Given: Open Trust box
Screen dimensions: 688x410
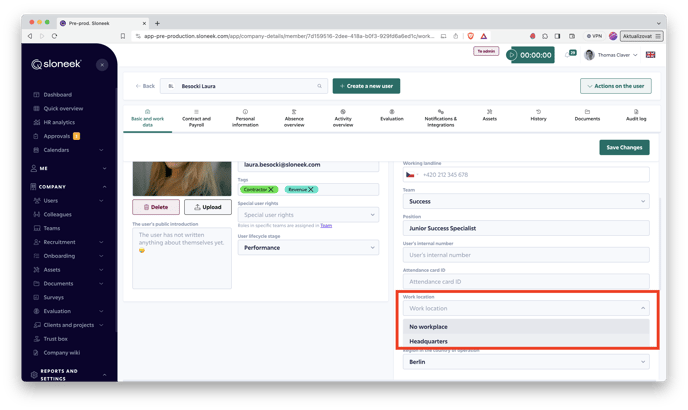Looking at the screenshot, I should pos(55,339).
